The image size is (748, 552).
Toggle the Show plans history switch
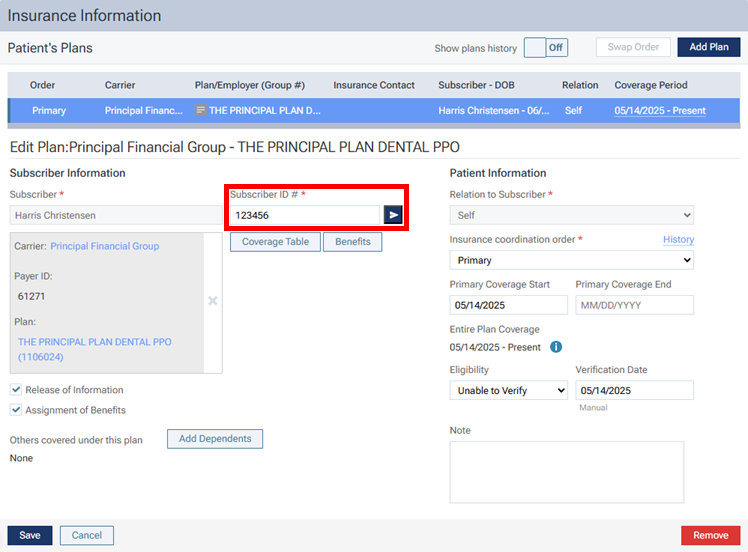pos(546,48)
